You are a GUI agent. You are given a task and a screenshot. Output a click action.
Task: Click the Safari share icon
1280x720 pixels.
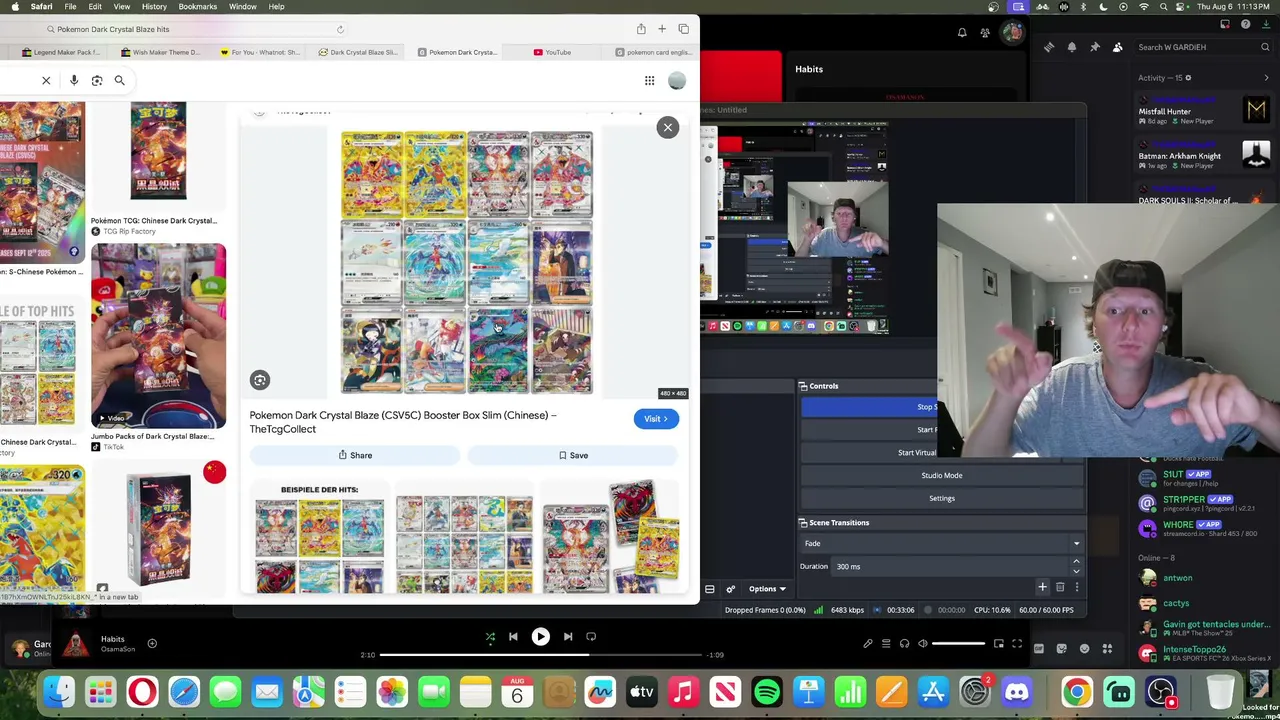(x=641, y=29)
